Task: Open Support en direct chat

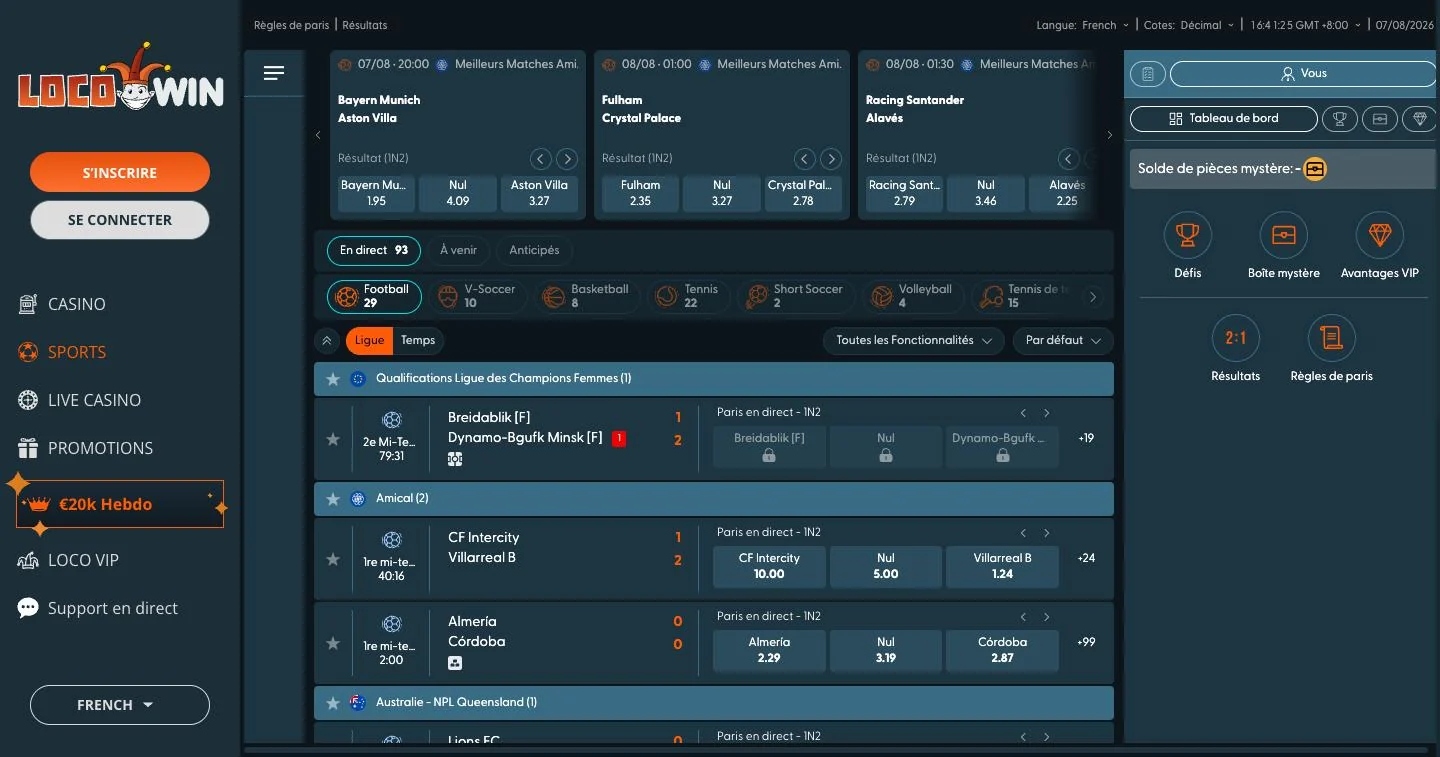Action: pyautogui.click(x=98, y=608)
